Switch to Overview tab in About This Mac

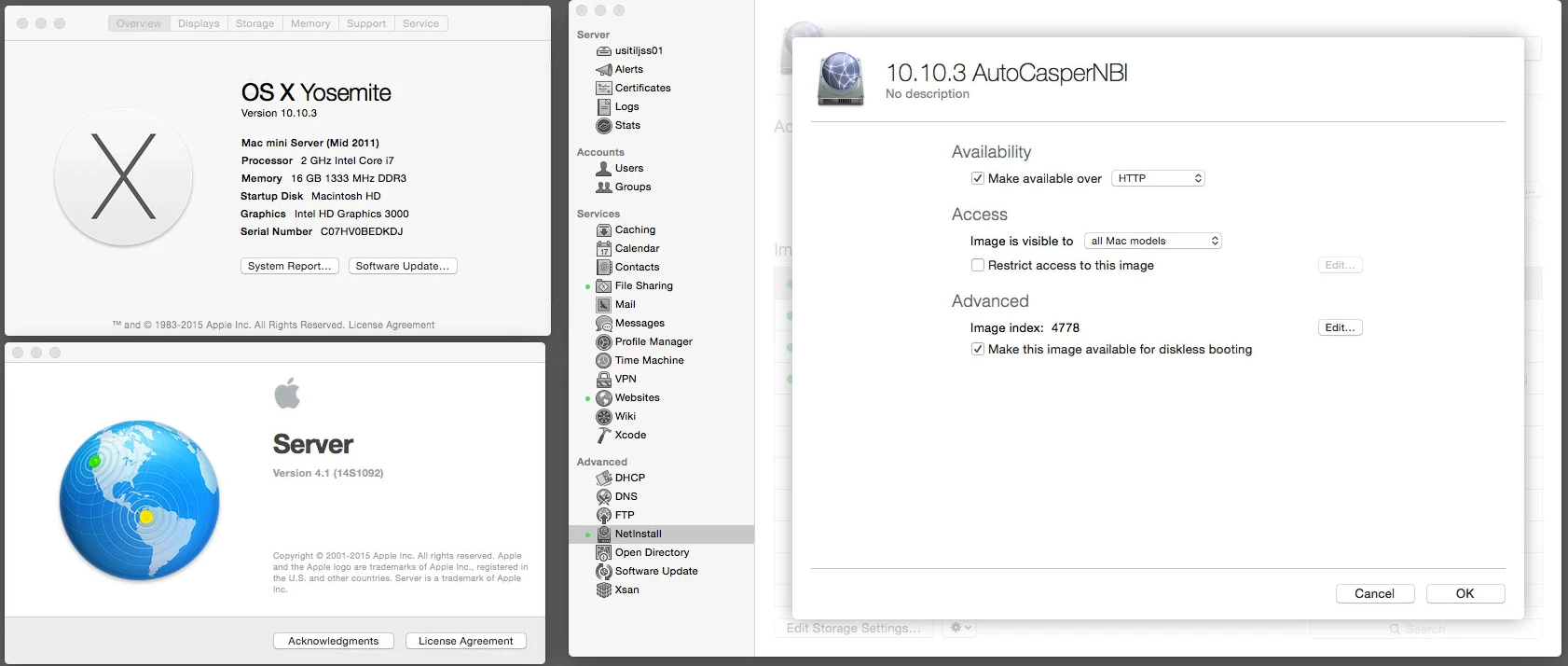tap(139, 23)
